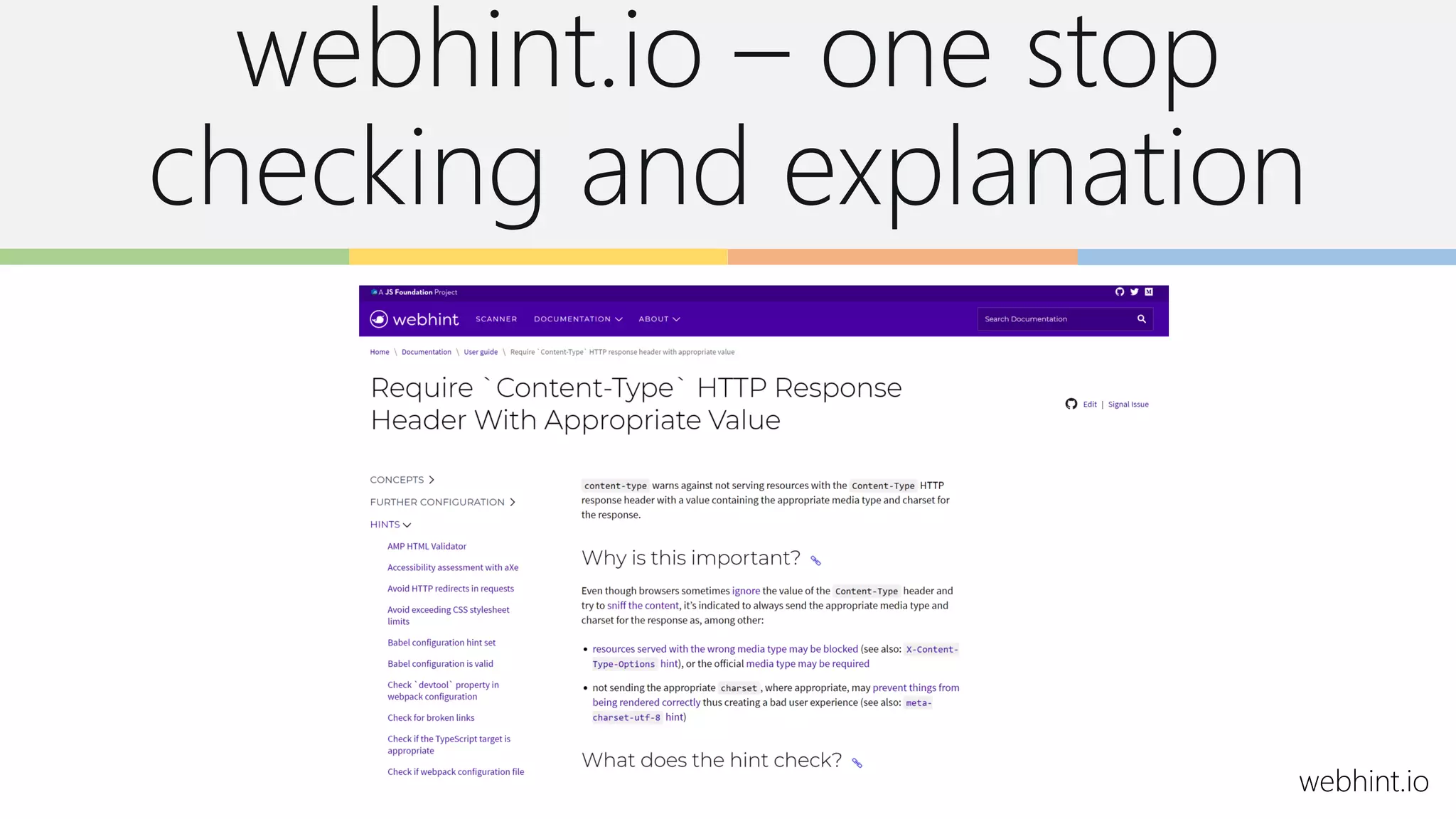Screen dimensions: 1456x819
Task: Open Check for broken links hint
Action: pos(431,718)
